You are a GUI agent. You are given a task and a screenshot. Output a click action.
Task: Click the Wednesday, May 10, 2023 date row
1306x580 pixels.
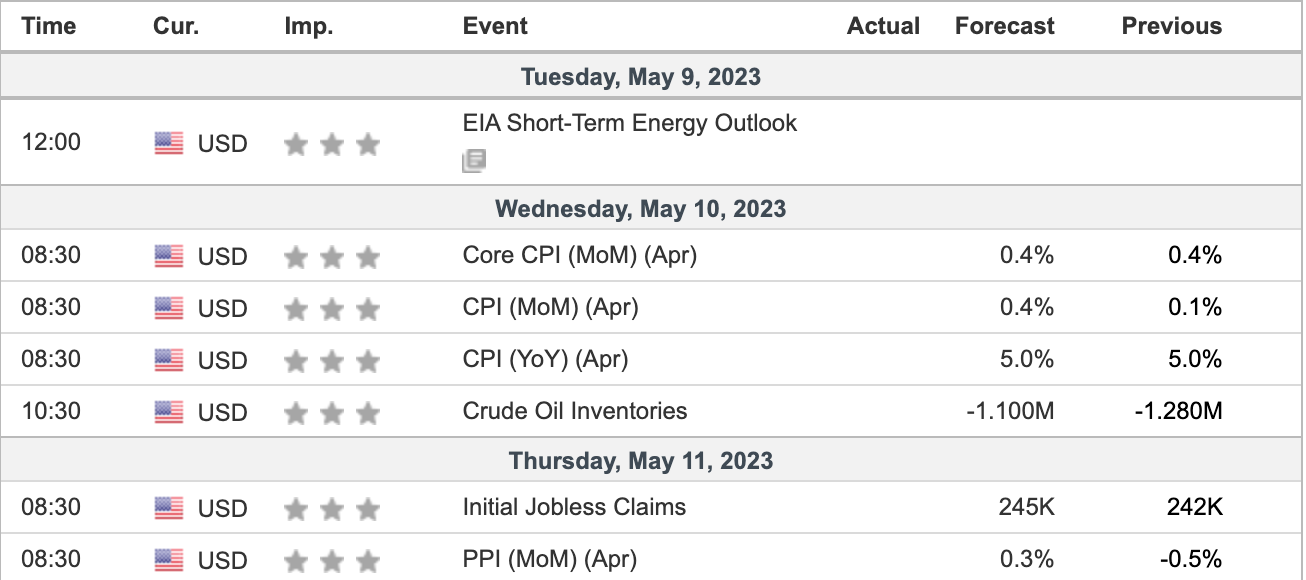click(640, 209)
